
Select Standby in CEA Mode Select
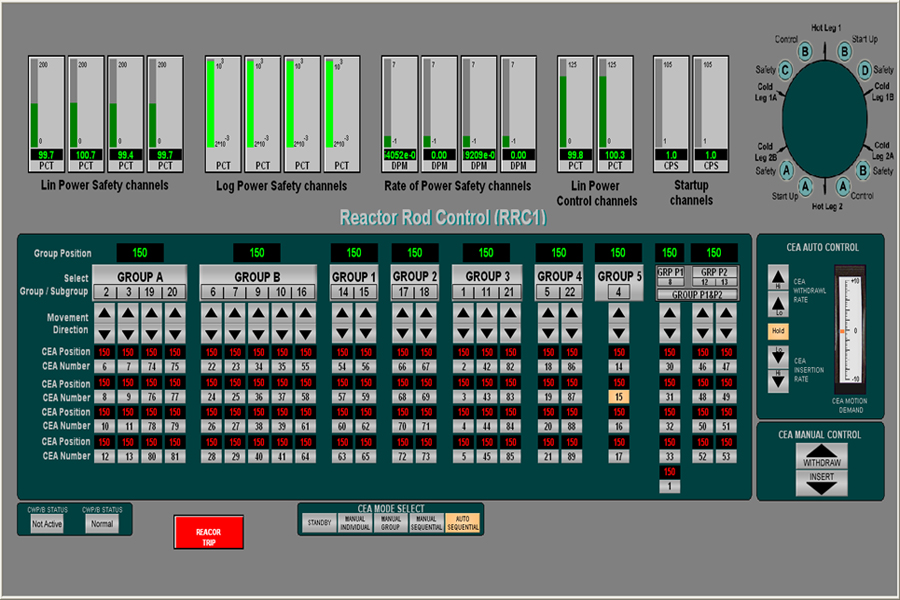coord(319,523)
